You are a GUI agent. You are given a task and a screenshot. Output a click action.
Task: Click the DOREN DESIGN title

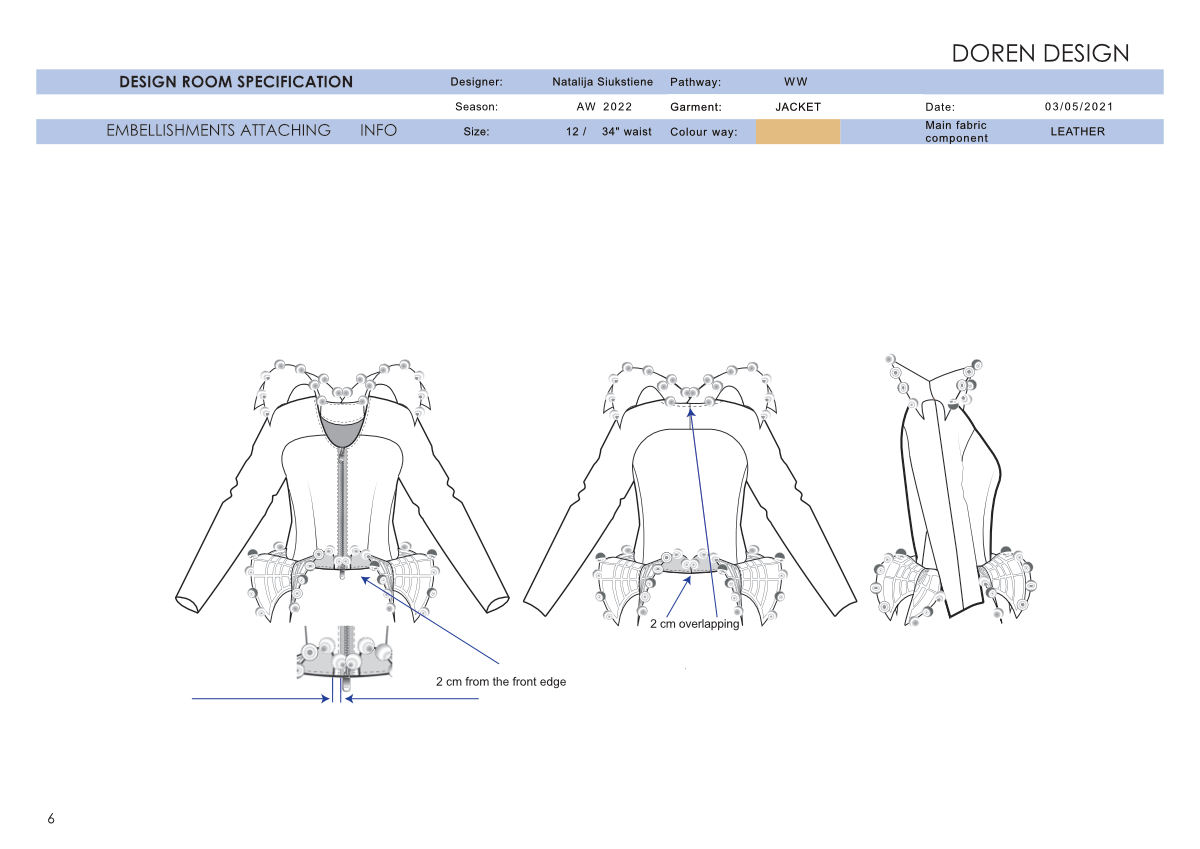1040,53
